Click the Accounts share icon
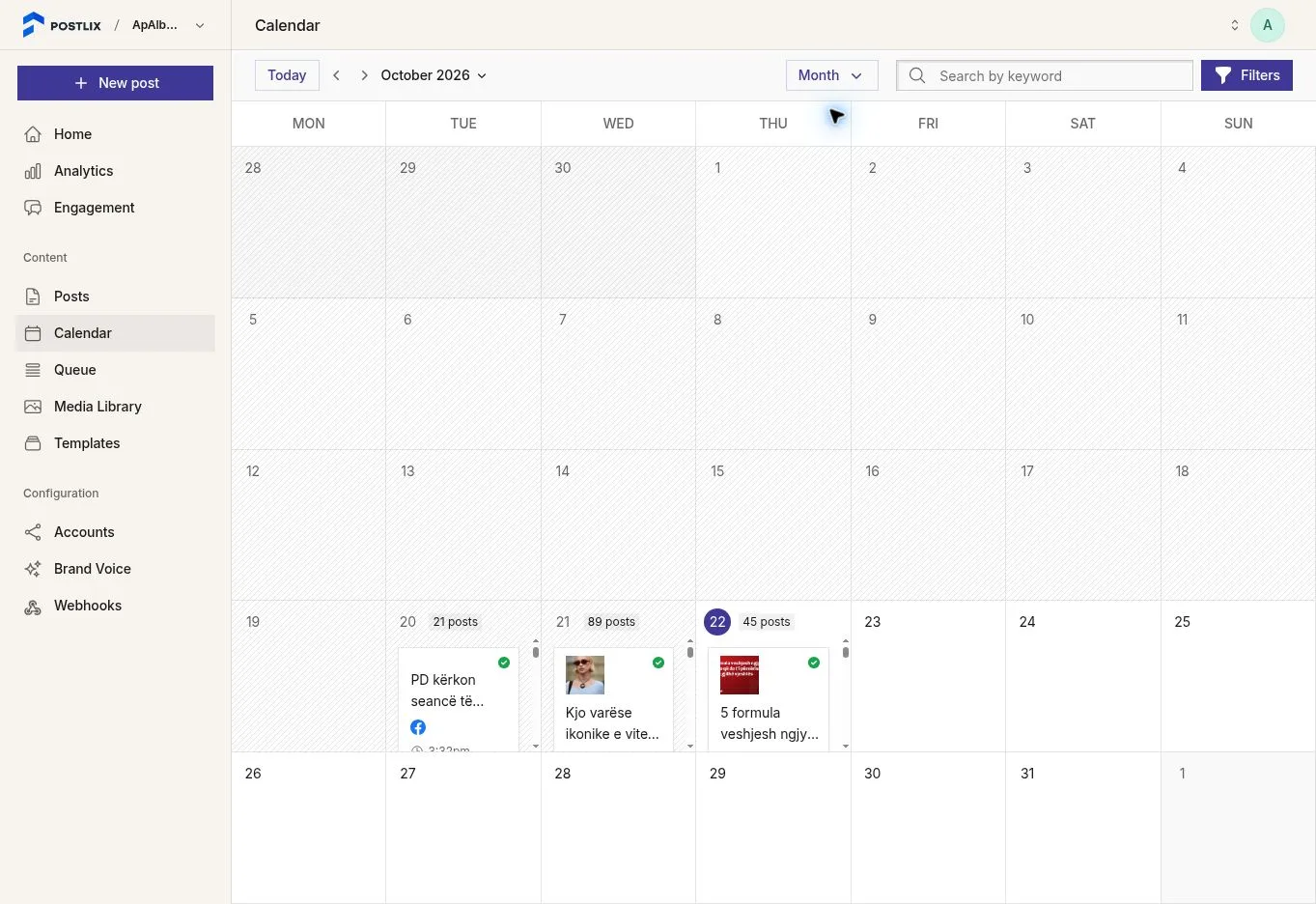1316x904 pixels. click(x=33, y=532)
